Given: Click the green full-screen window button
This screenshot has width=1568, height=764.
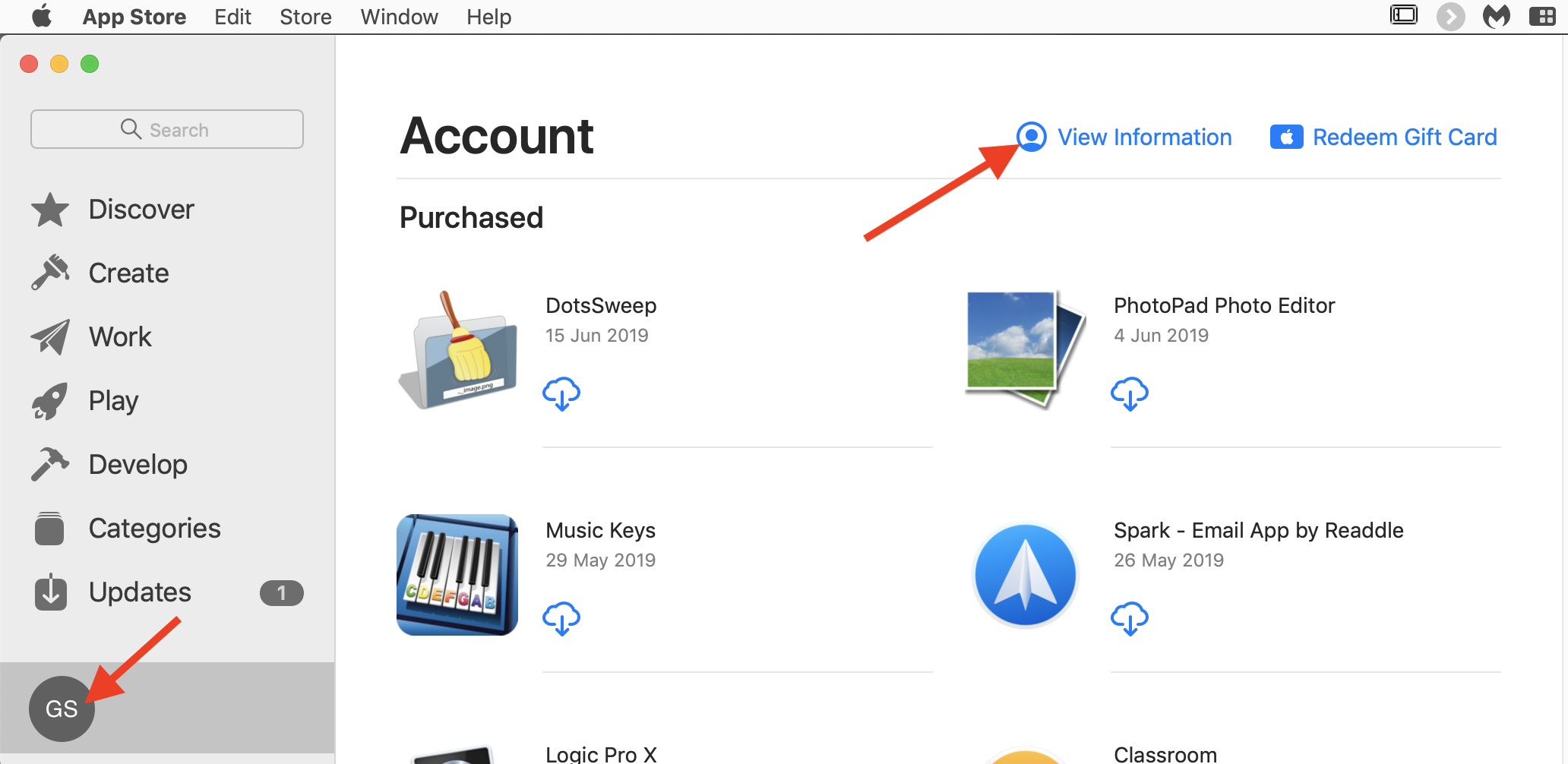Looking at the screenshot, I should [90, 64].
